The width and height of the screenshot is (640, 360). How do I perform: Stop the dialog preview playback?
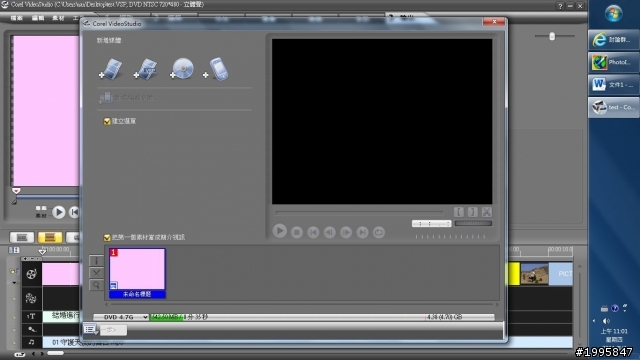point(297,232)
